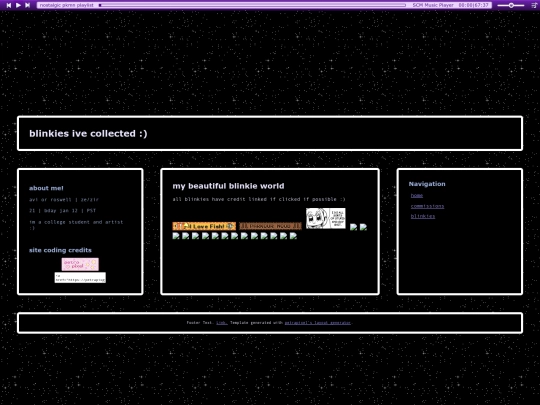Click first broken blinkie in the lower row
Image resolution: width=540 pixels, height=405 pixels.
(176, 236)
